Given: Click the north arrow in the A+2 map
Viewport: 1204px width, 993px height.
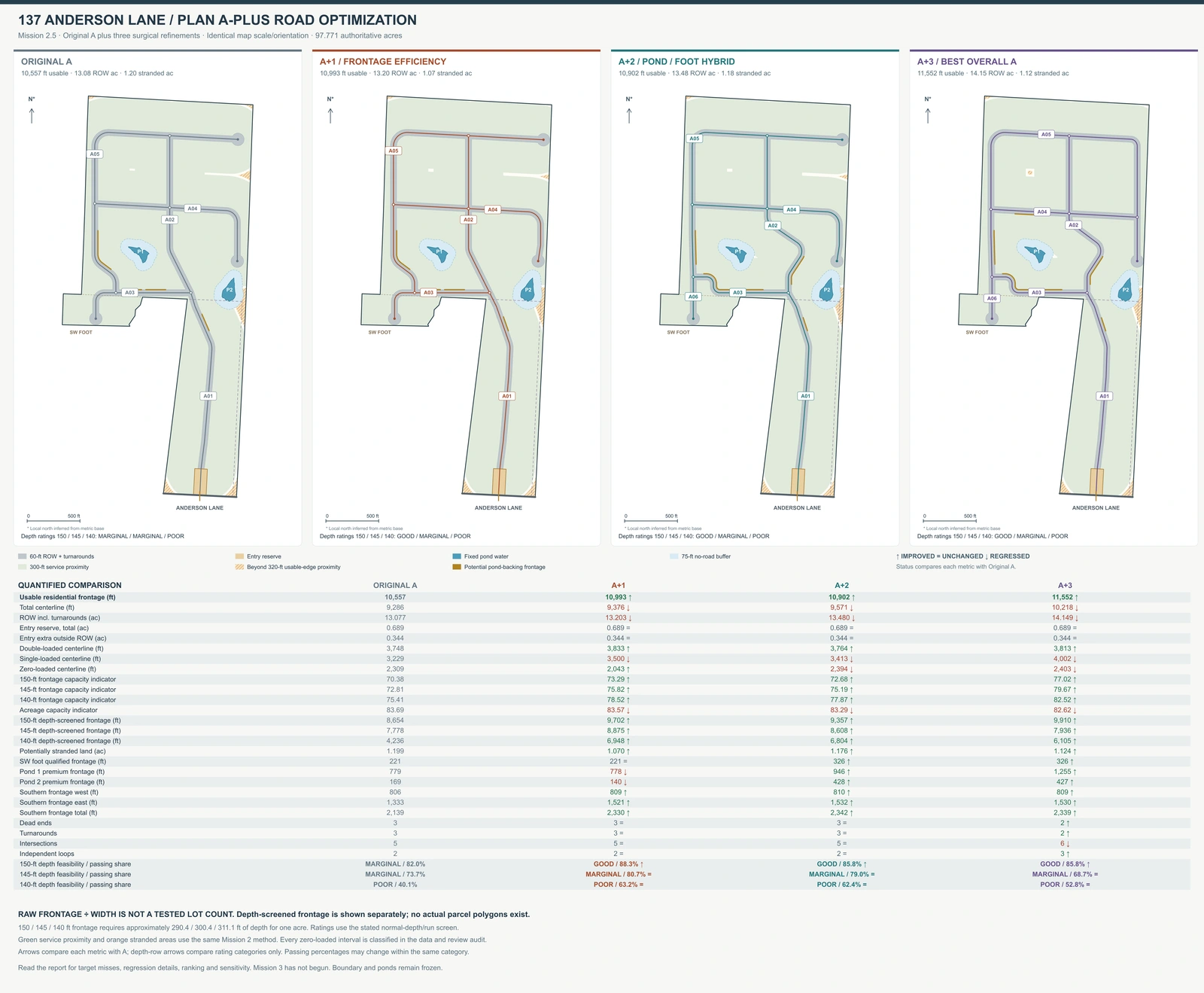Looking at the screenshot, I should pos(629,115).
